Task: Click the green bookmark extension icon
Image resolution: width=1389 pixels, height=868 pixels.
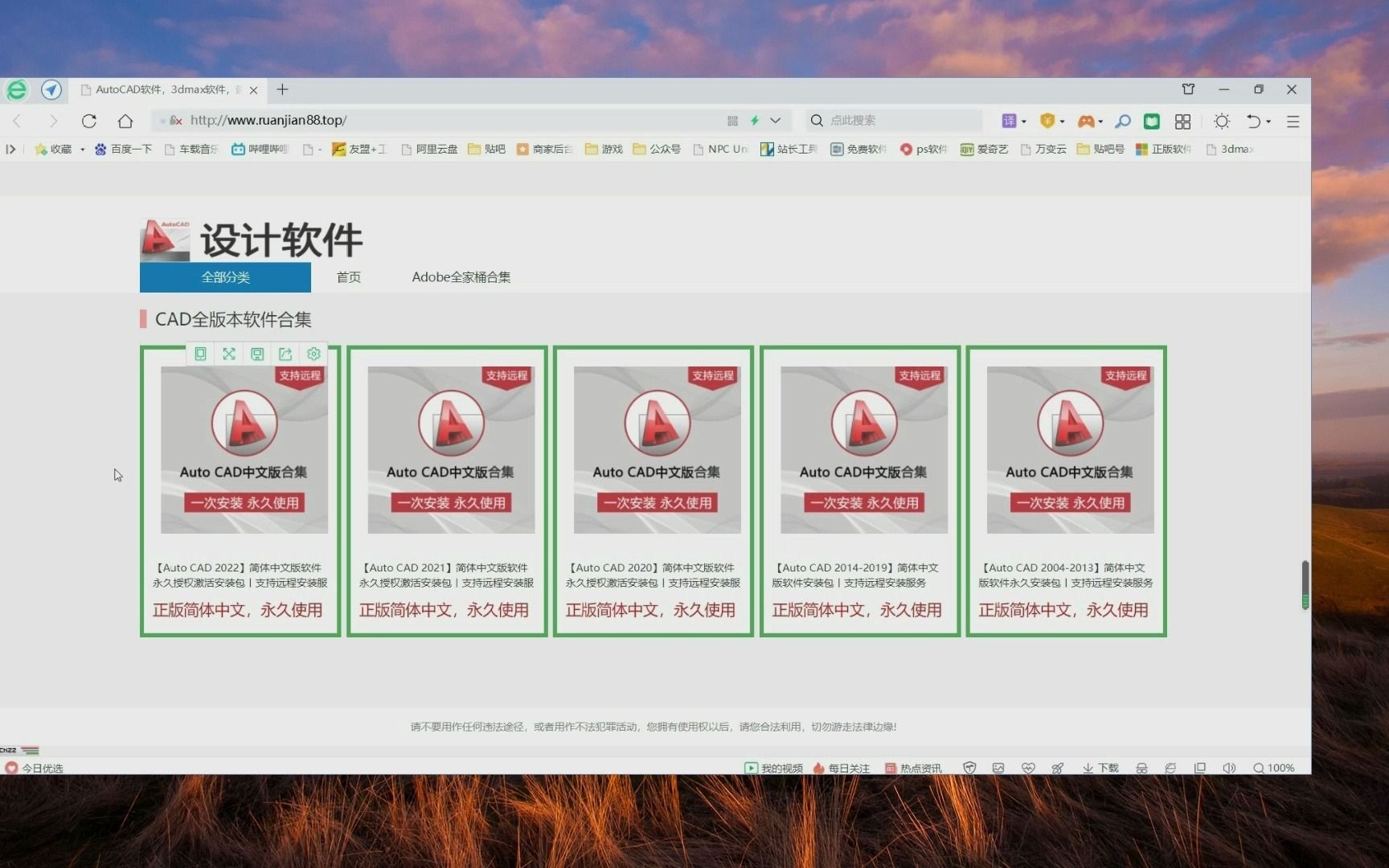Action: click(x=1152, y=121)
